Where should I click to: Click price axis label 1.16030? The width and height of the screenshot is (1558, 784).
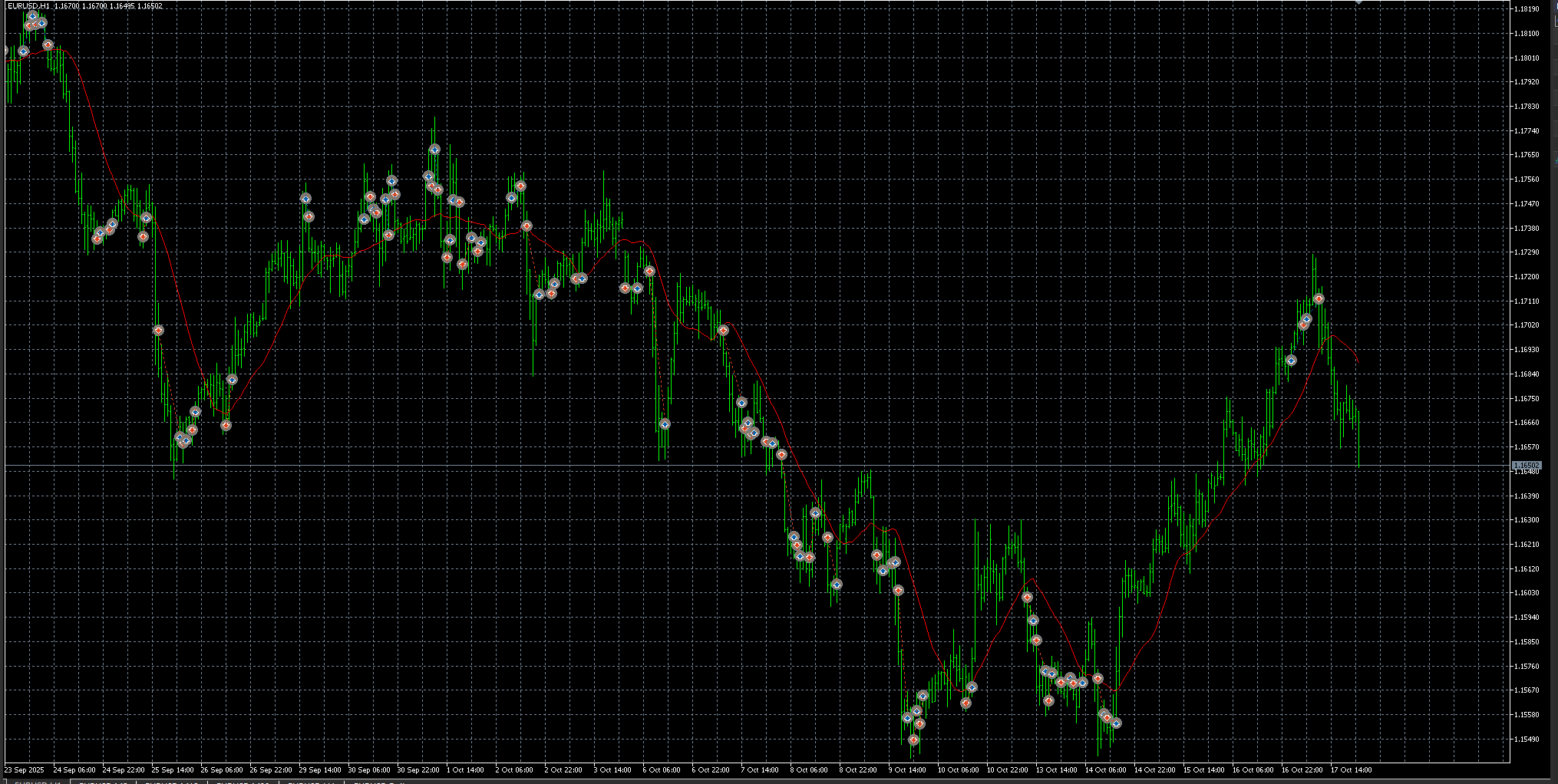1526,593
